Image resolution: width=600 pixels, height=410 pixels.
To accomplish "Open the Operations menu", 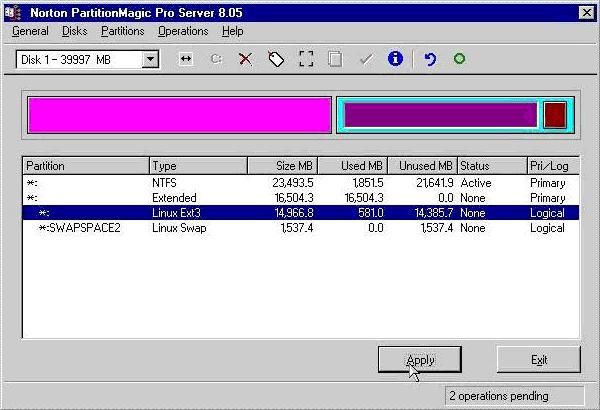I will 183,31.
